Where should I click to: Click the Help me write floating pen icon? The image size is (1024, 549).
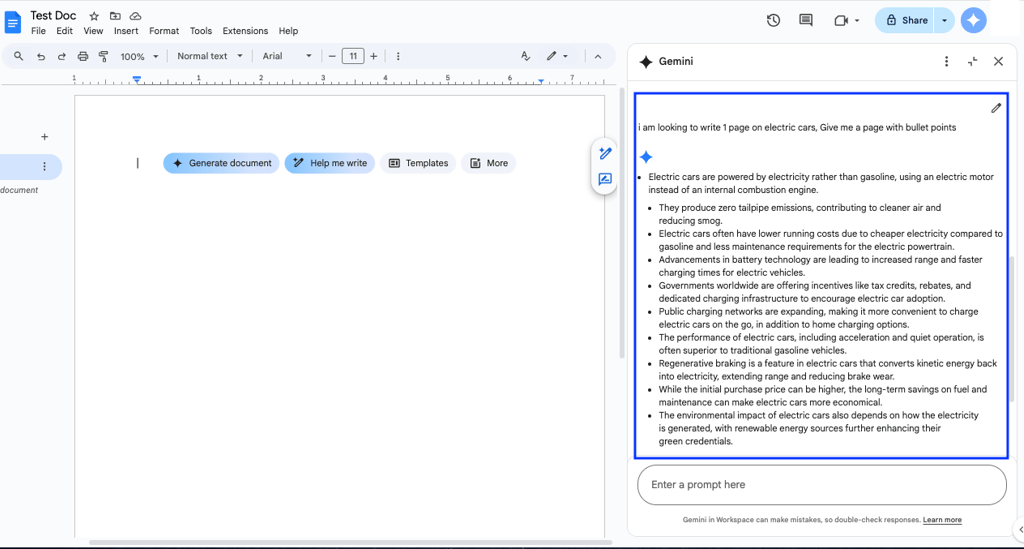[605, 153]
